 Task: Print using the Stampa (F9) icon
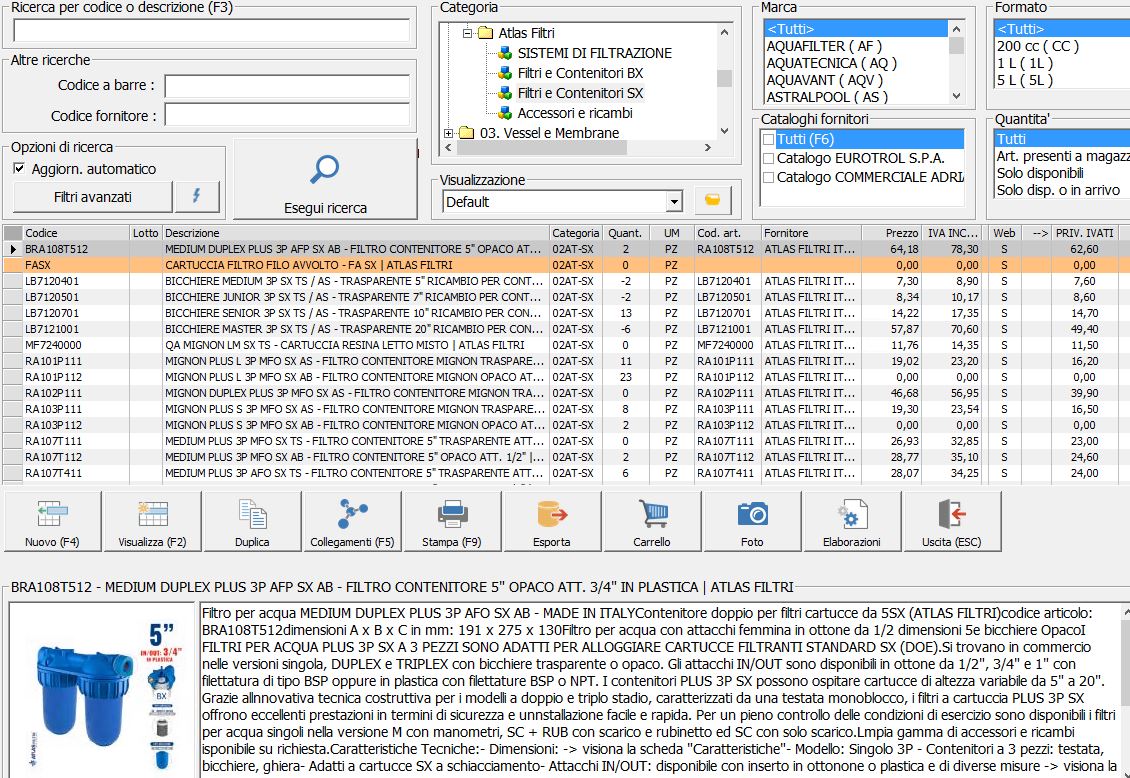(452, 521)
